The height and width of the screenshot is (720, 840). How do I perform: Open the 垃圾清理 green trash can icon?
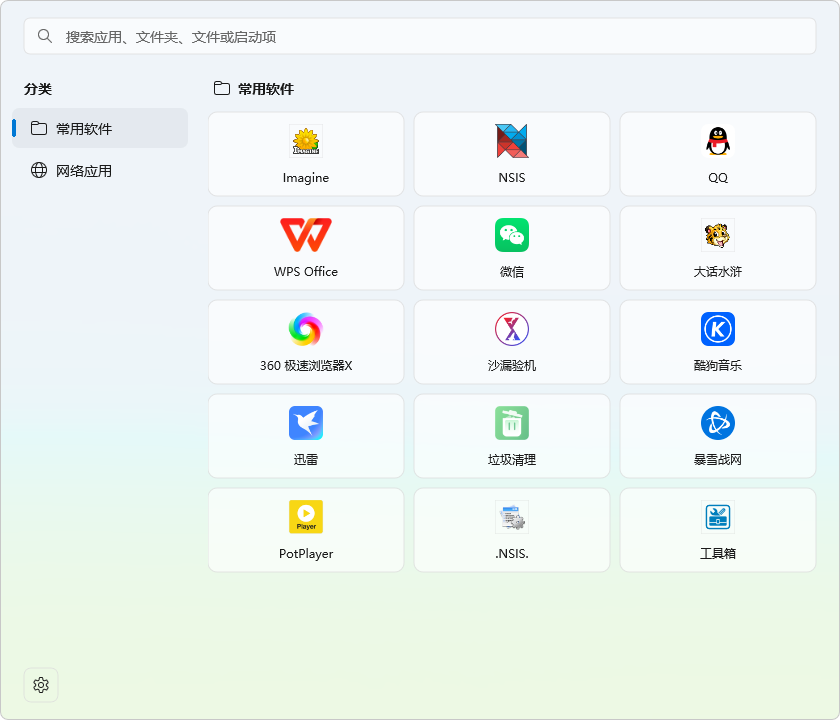tap(512, 423)
